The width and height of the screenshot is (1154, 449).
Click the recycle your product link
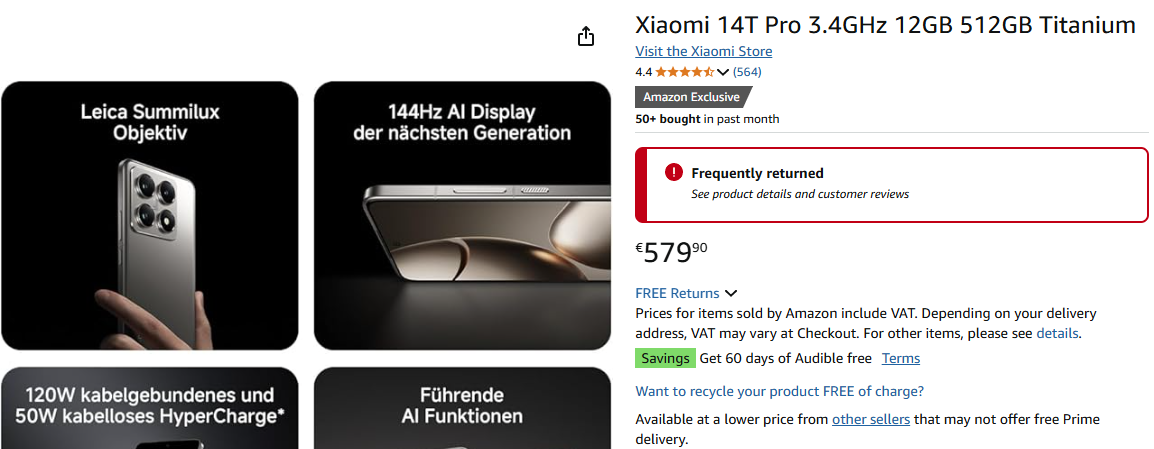click(x=779, y=391)
